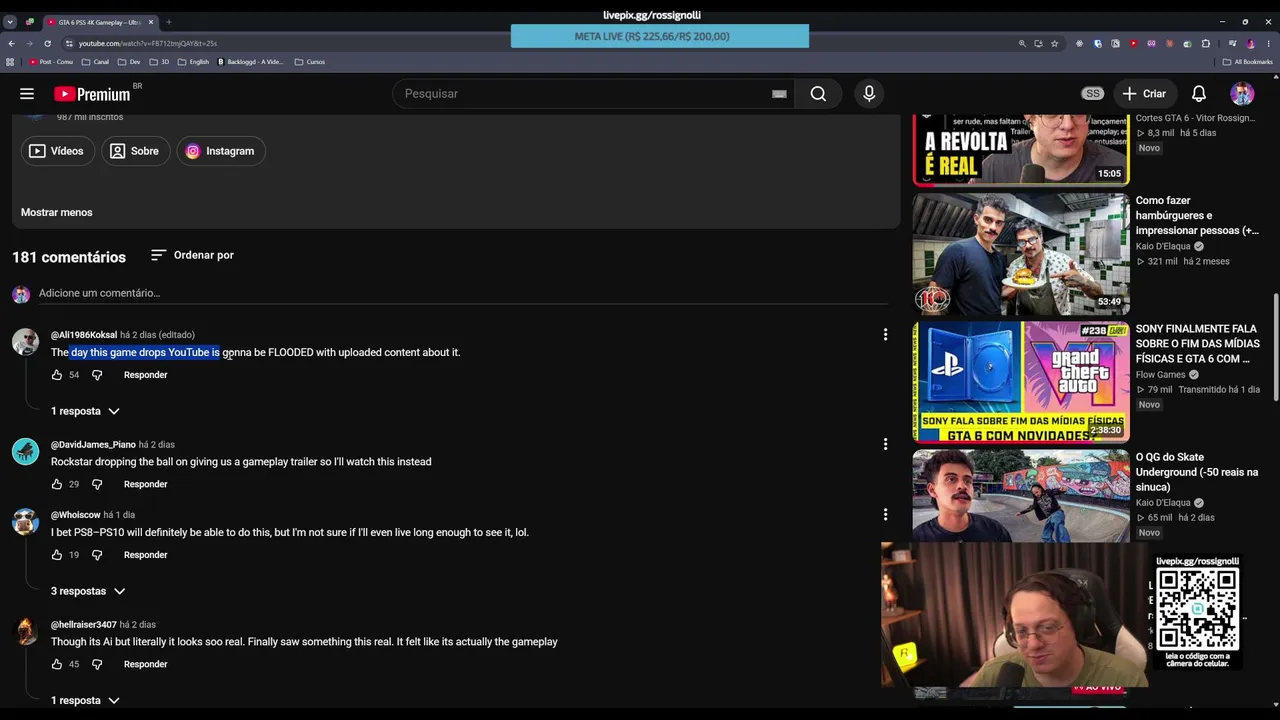The image size is (1280, 720).
Task: Like the comment by @Whoiscow
Action: [x=57, y=555]
